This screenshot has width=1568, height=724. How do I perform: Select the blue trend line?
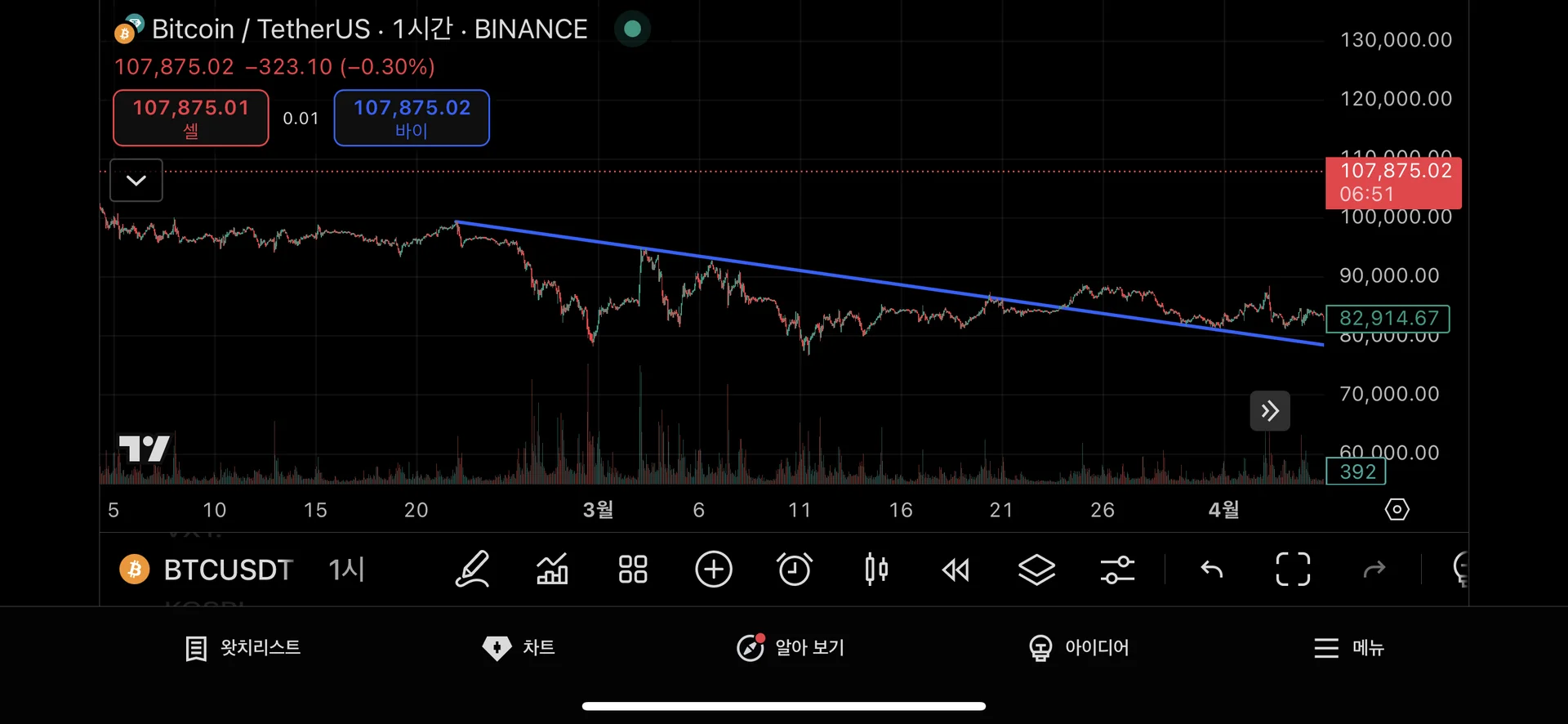click(817, 273)
